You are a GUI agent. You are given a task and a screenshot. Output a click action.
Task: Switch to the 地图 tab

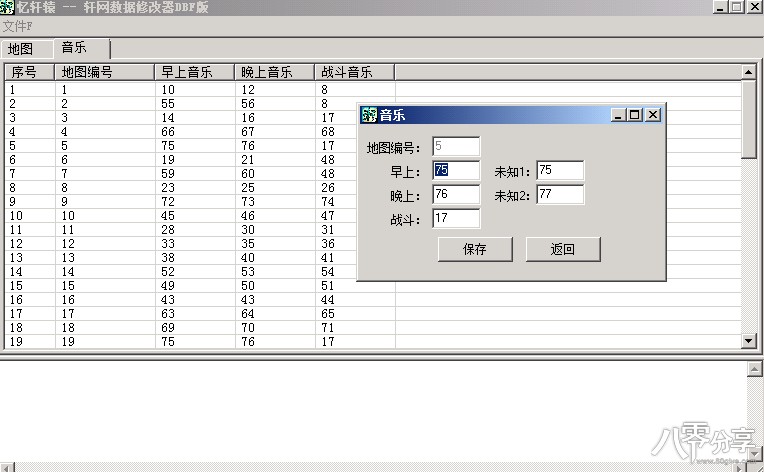(x=19, y=48)
